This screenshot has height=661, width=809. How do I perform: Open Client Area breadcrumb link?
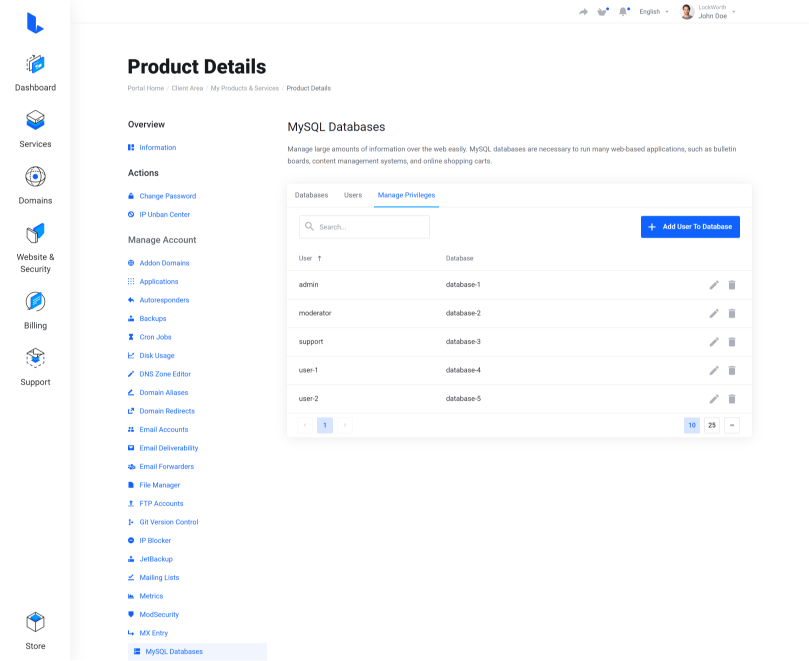[x=187, y=88]
